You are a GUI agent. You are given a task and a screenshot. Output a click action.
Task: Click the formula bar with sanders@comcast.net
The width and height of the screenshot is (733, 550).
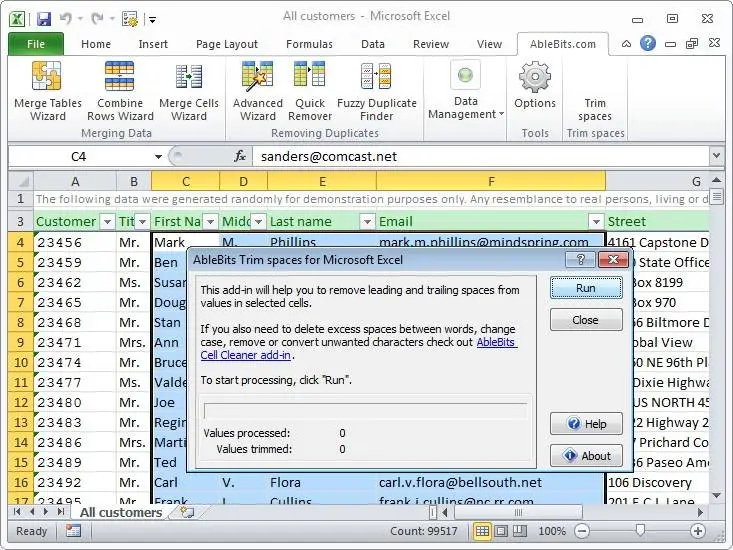[x=481, y=157]
